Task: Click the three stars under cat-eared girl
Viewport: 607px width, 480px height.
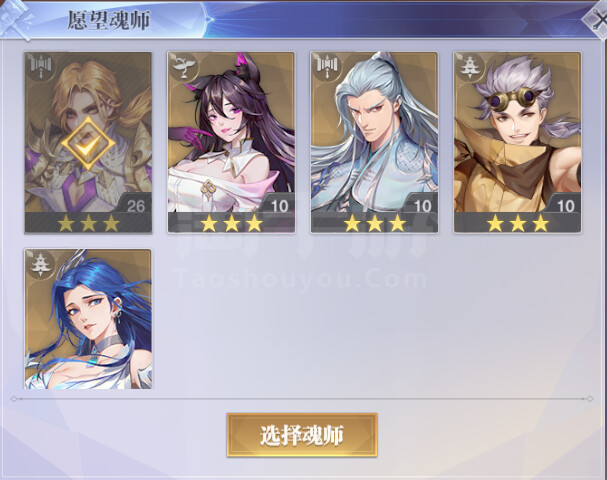Action: pos(231,223)
